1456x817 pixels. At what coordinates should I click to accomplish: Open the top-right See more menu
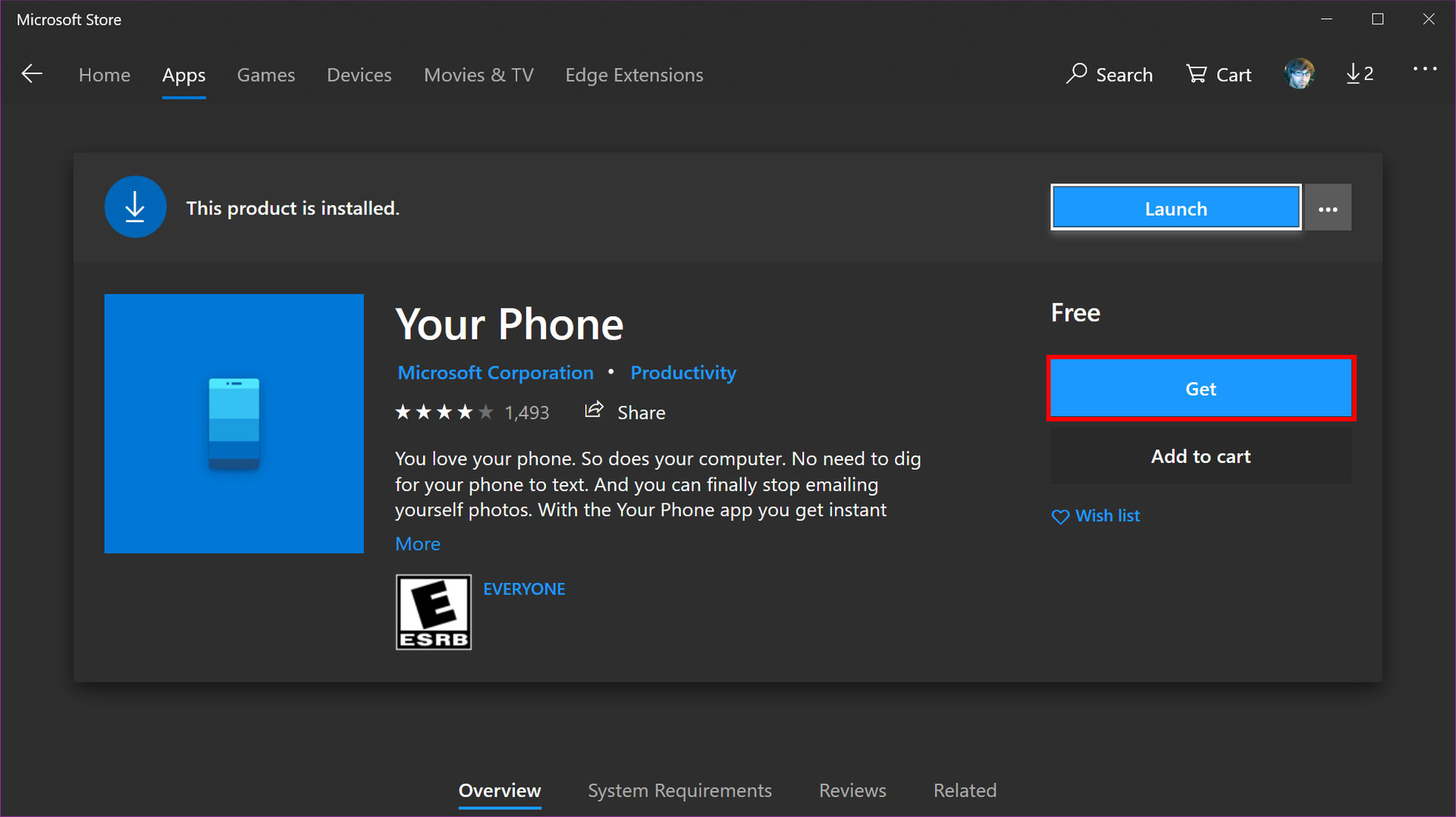(x=1425, y=70)
